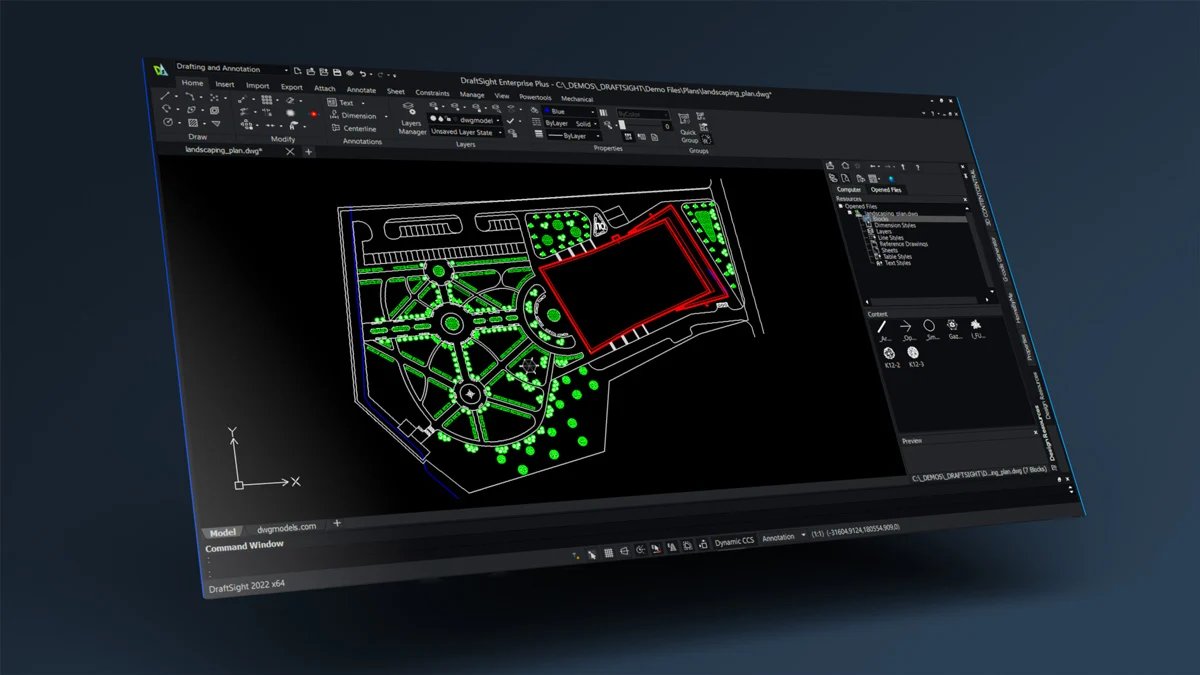Open the Annotation scale dropdown in status bar

tap(784, 537)
